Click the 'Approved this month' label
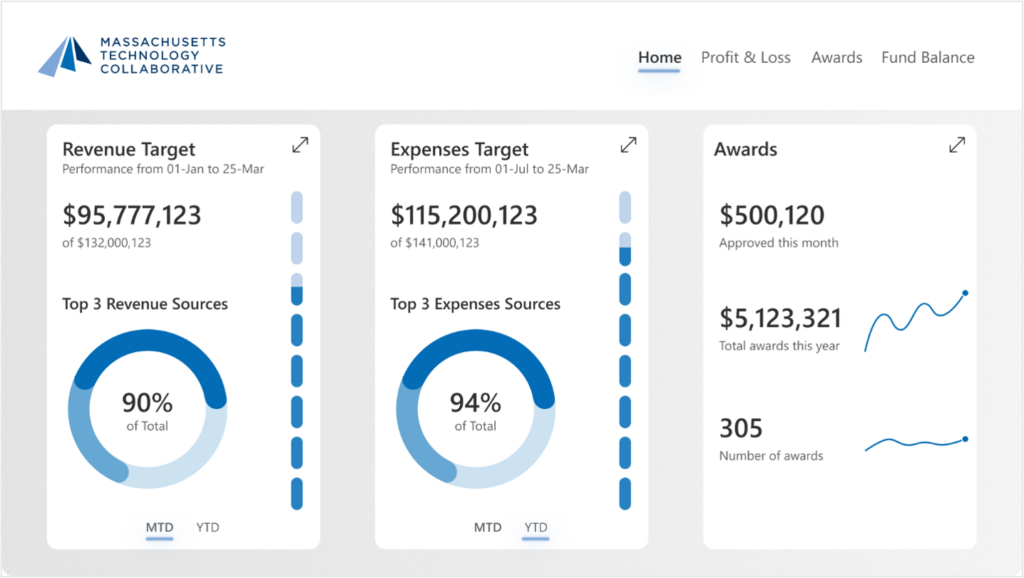Image resolution: width=1024 pixels, height=578 pixels. pyautogui.click(x=778, y=243)
